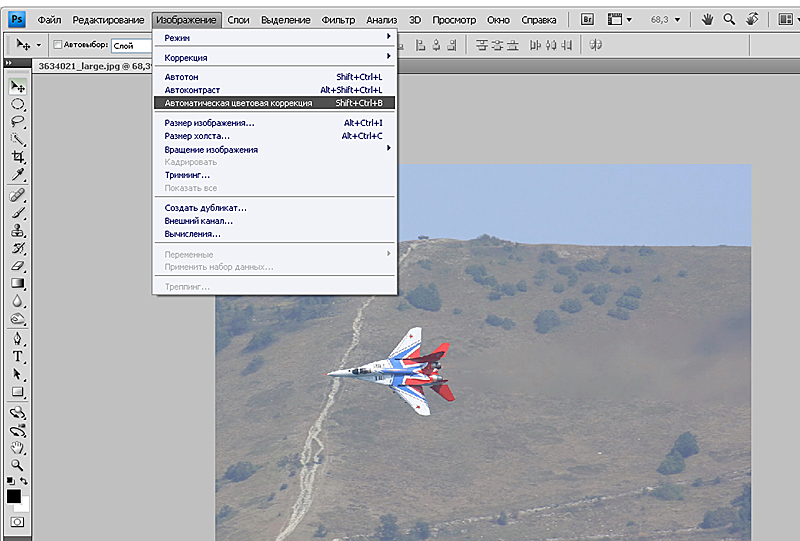Open the Move tool preset picker arrow

click(38, 45)
